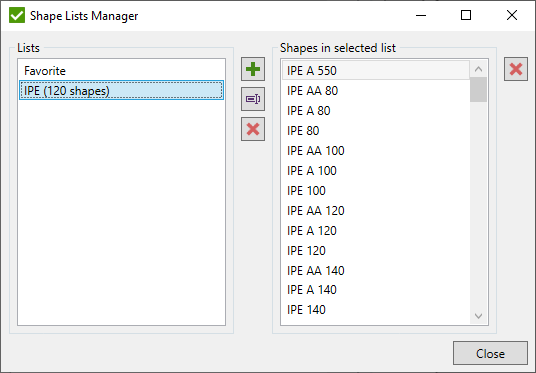This screenshot has height=373, width=536.
Task: Click the green checkmark app icon
Action: [x=17, y=16]
